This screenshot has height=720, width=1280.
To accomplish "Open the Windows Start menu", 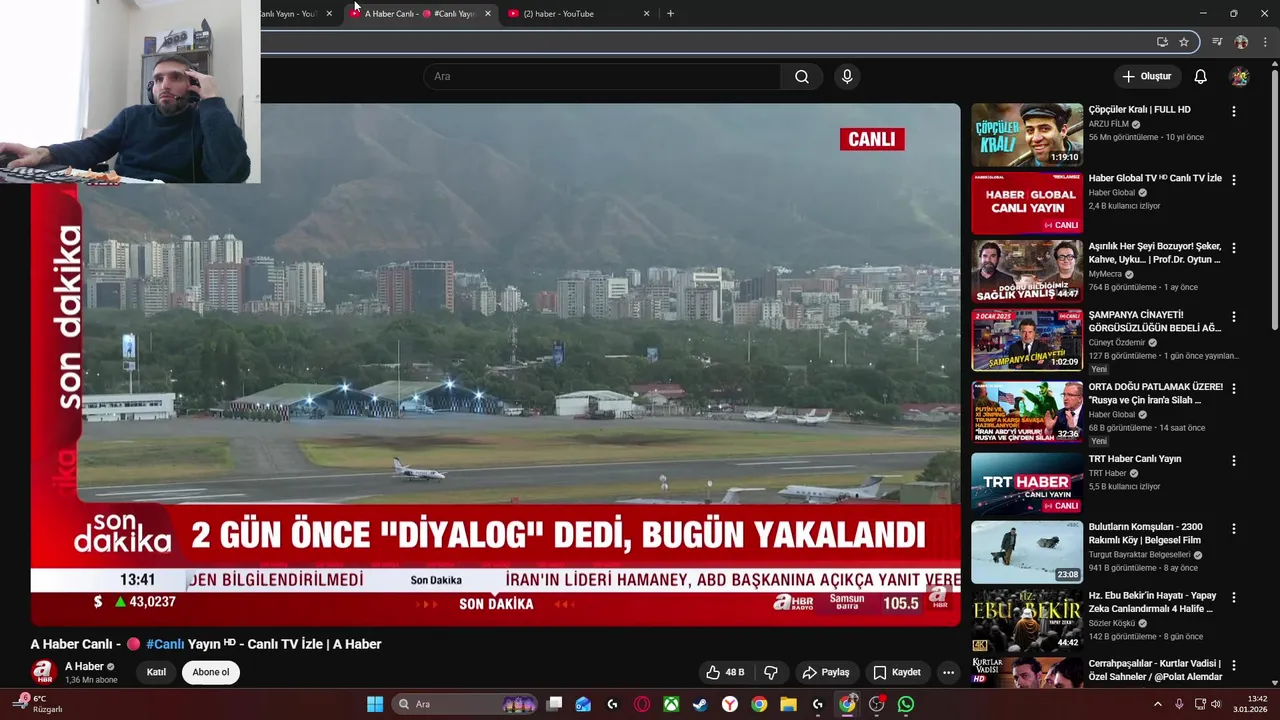I will (375, 704).
